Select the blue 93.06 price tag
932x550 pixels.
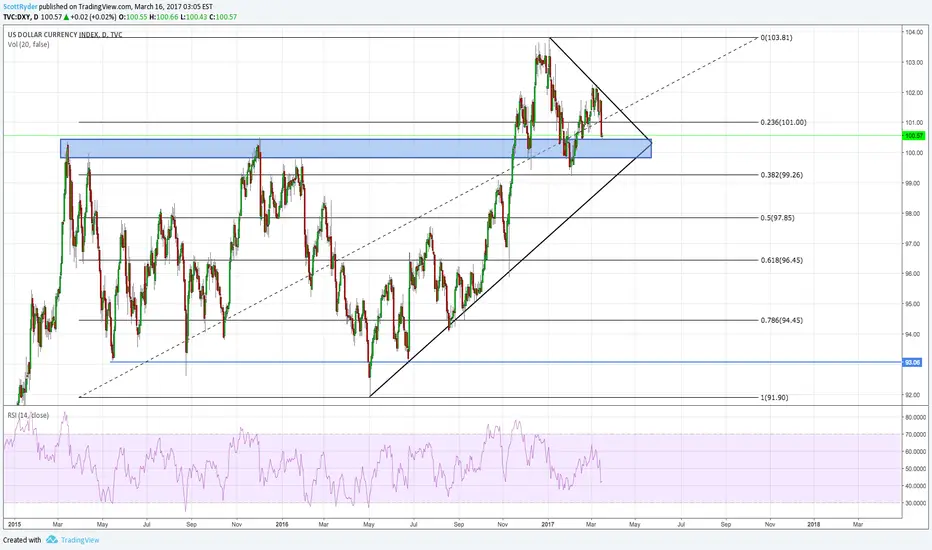(913, 362)
